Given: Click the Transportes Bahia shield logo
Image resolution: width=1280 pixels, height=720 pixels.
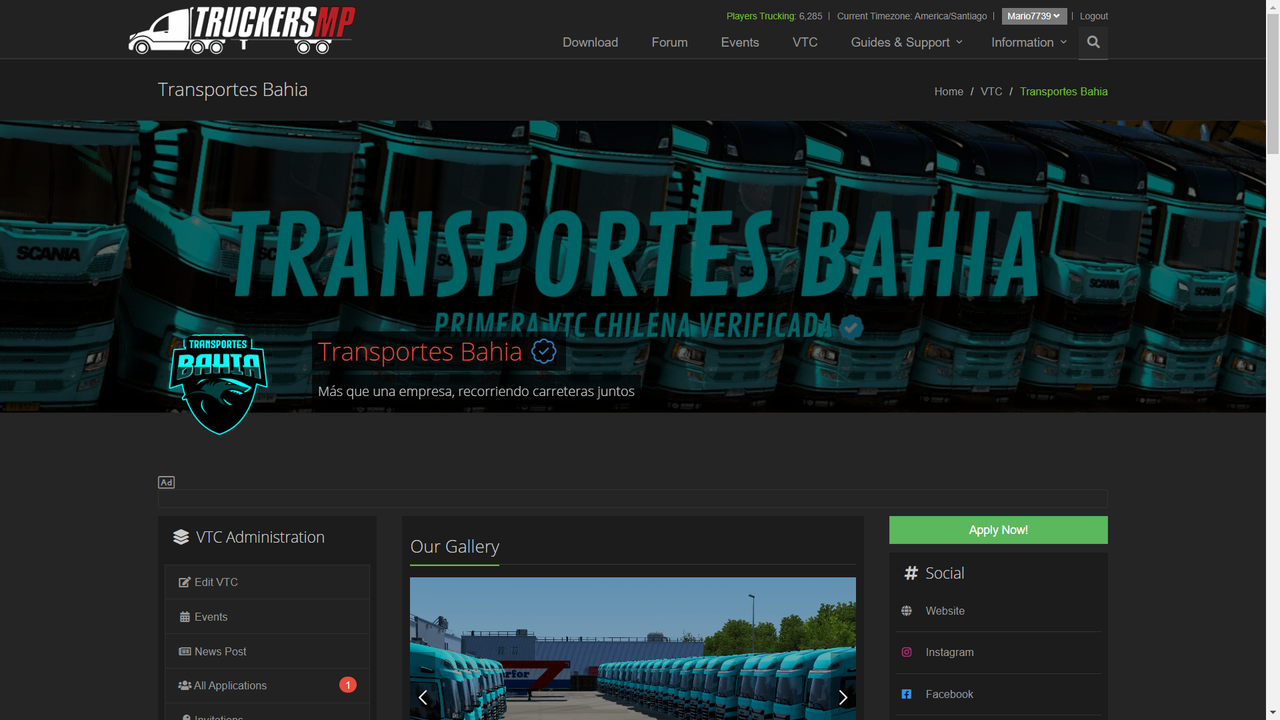Looking at the screenshot, I should tap(218, 384).
